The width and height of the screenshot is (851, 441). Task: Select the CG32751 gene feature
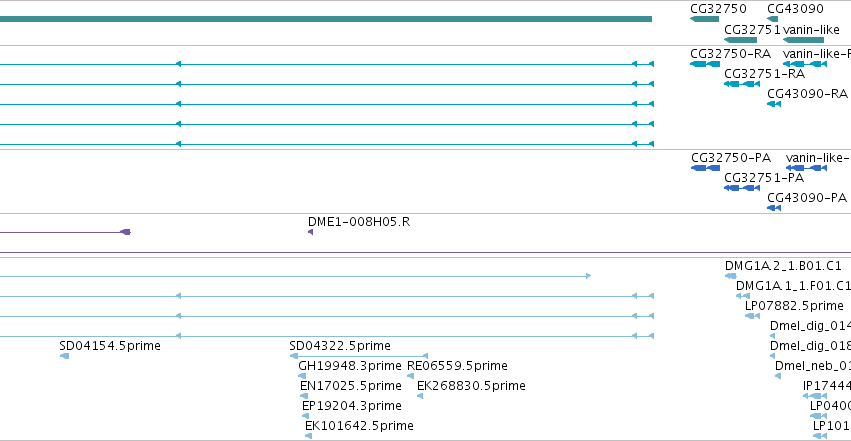740,40
